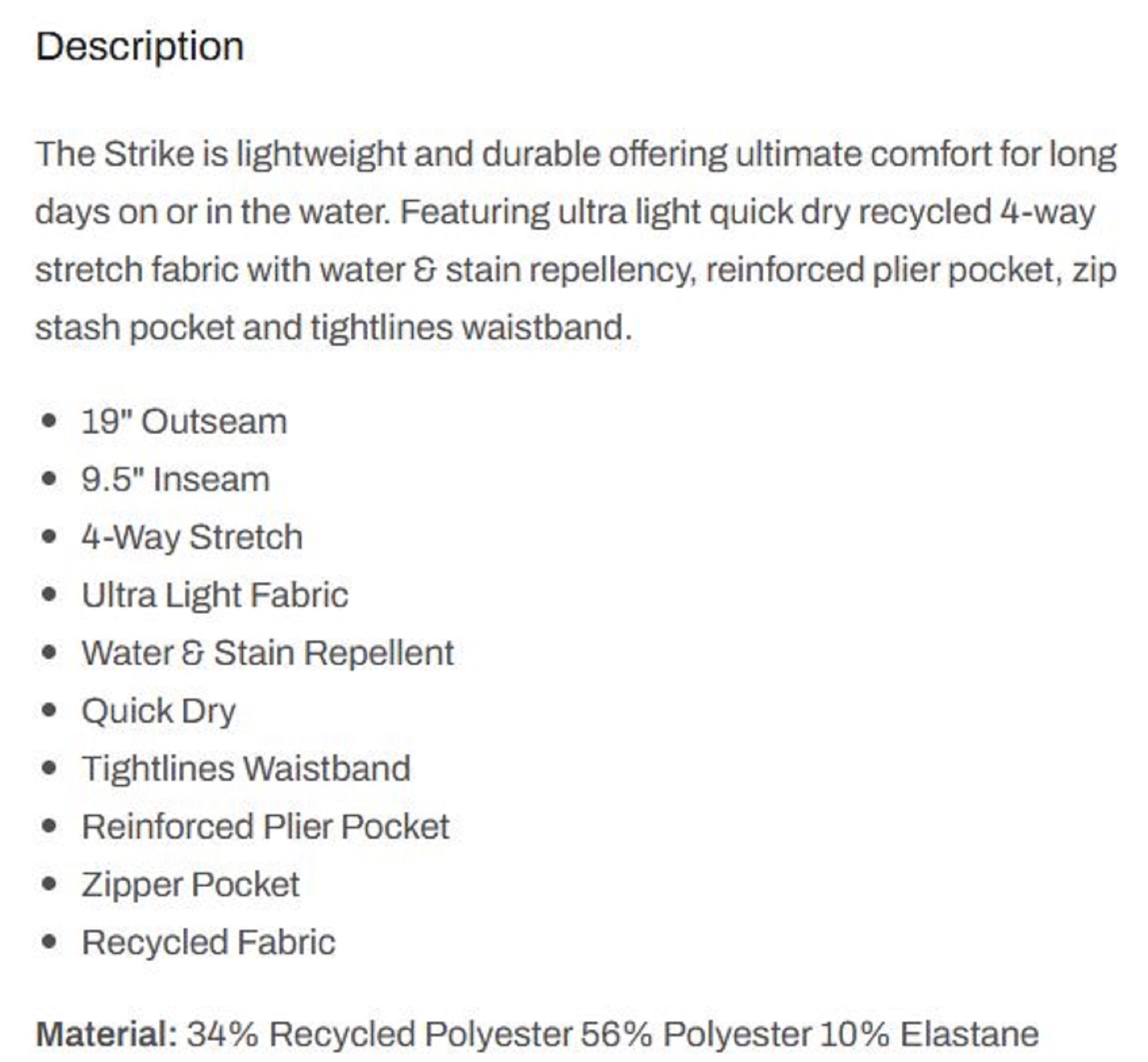This screenshot has height=1062, width=1148.
Task: Select the 9.5" Inseam list item
Action: 175,479
